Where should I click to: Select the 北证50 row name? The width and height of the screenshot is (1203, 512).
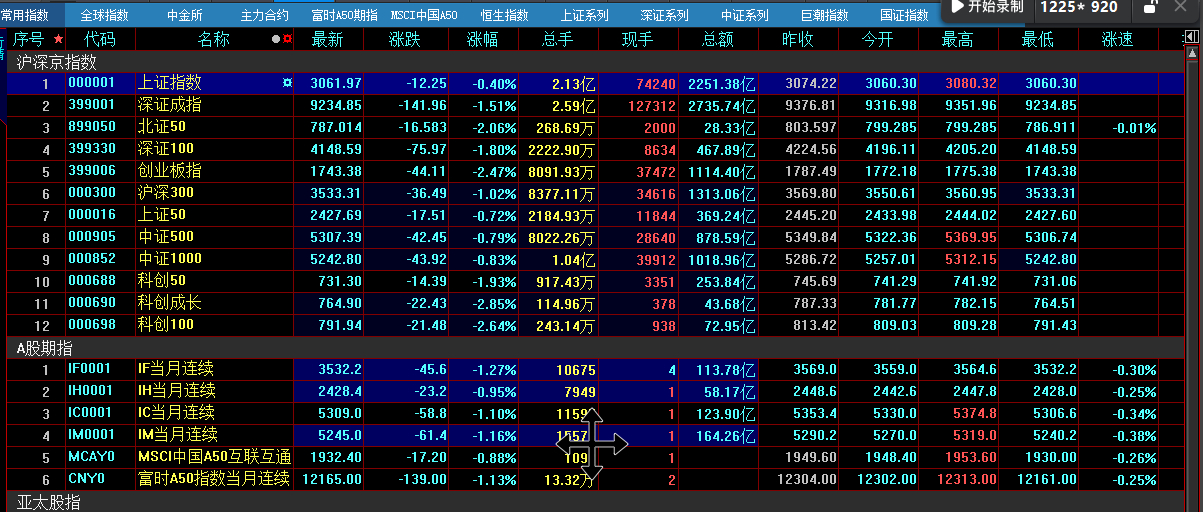[x=162, y=127]
